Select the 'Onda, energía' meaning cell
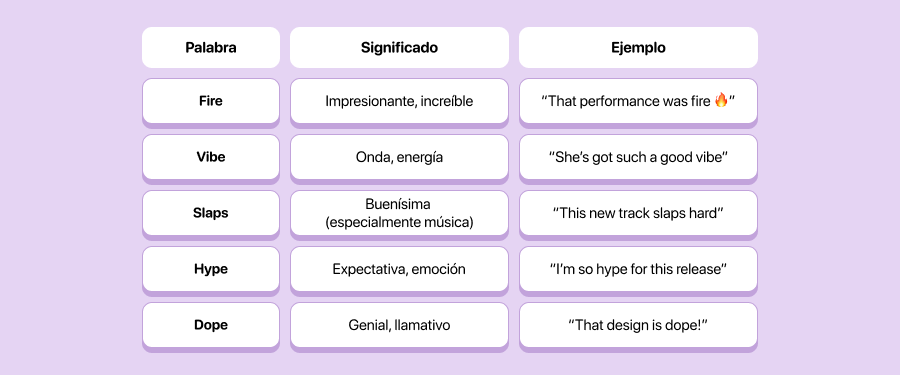The height and width of the screenshot is (375, 900). (x=399, y=157)
